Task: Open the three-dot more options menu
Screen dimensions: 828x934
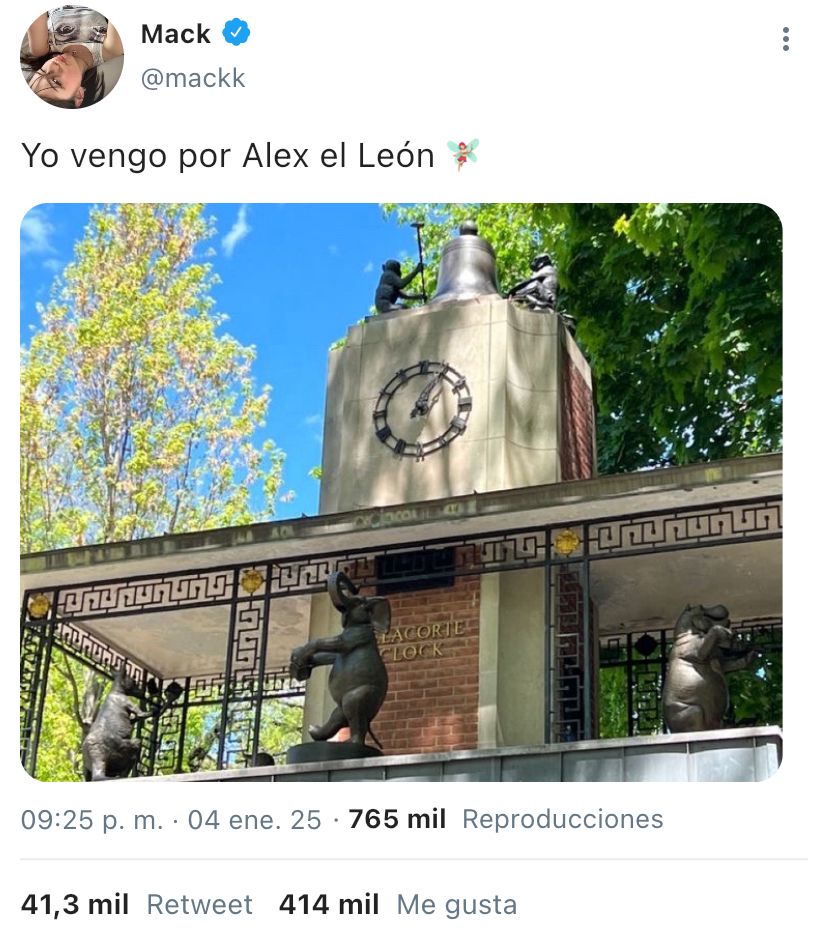Action: pos(786,39)
